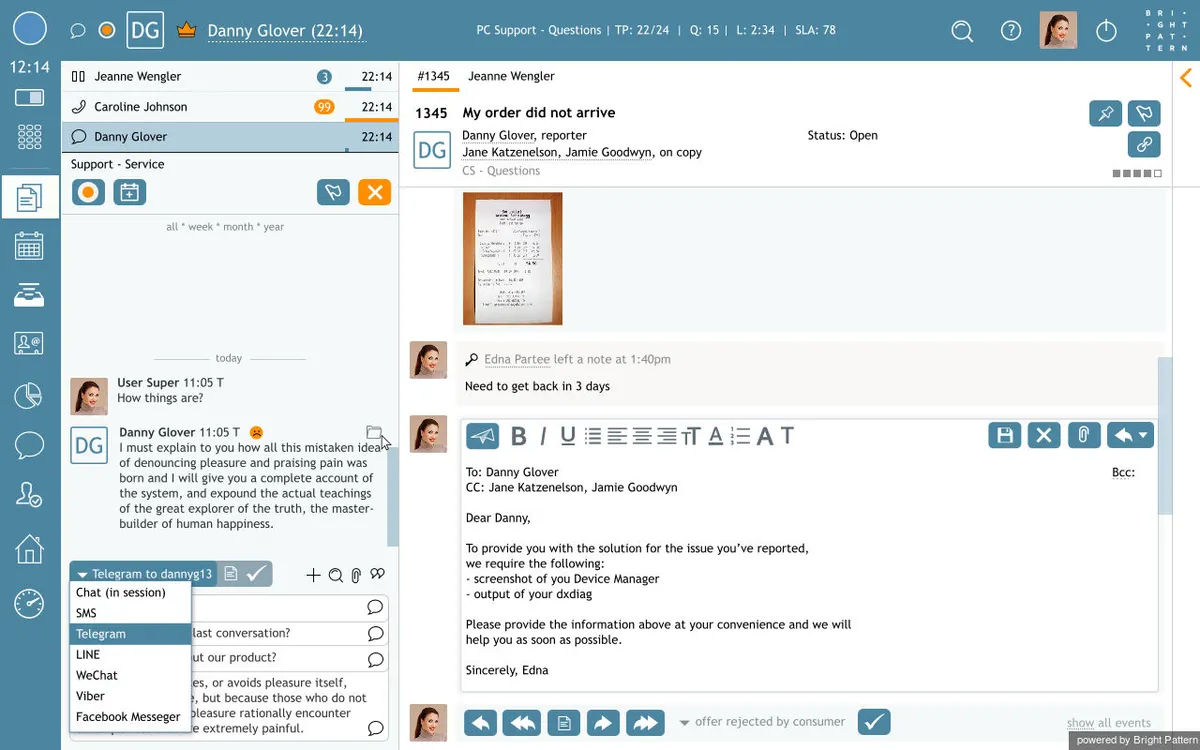Apply bulleted list in email editor
The image size is (1200, 750).
[x=593, y=436]
